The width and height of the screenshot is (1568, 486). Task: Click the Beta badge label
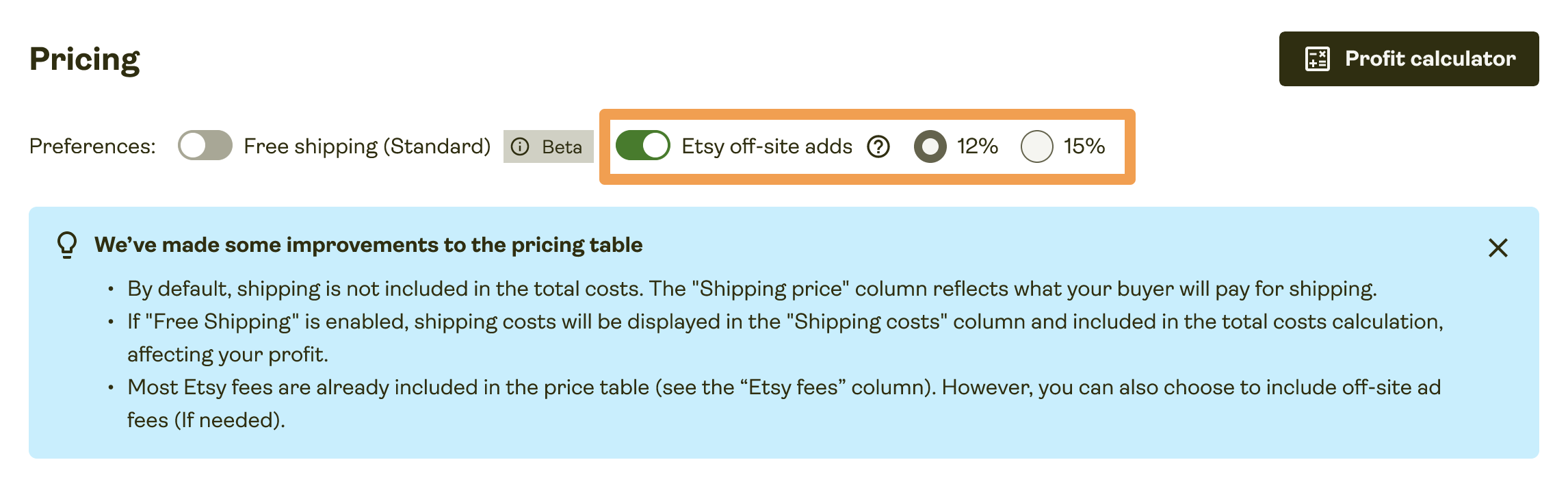[562, 146]
